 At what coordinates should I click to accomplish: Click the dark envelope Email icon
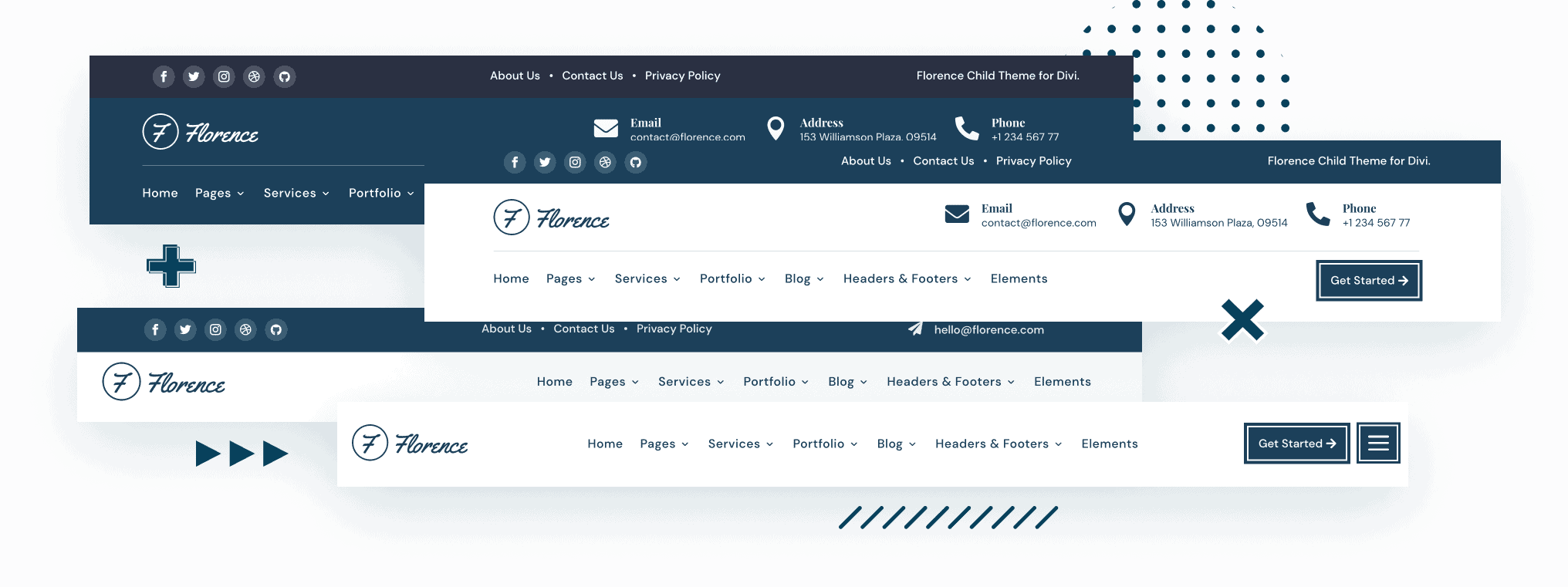tap(957, 214)
